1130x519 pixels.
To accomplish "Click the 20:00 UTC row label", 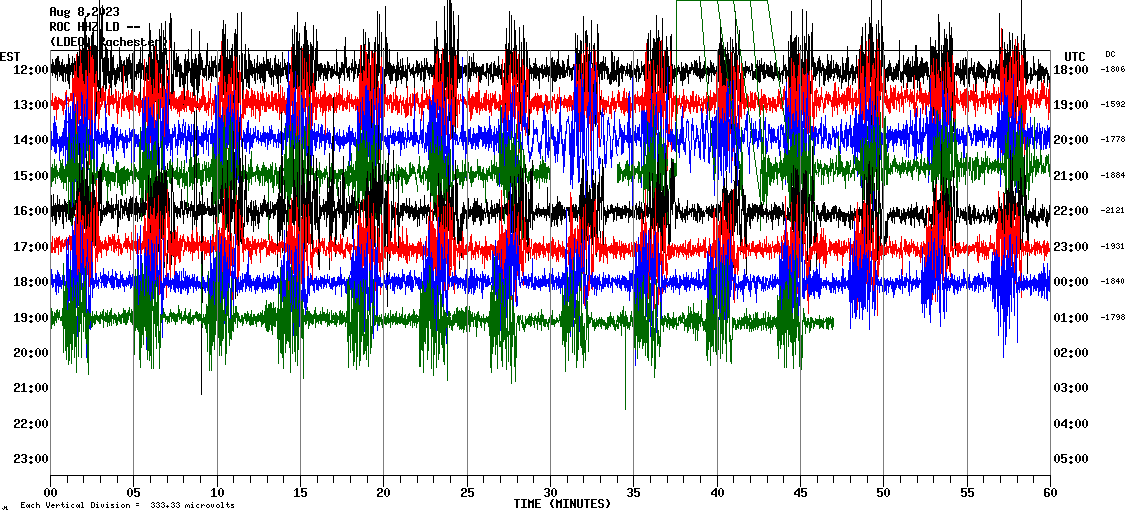I will pyautogui.click(x=1075, y=140).
